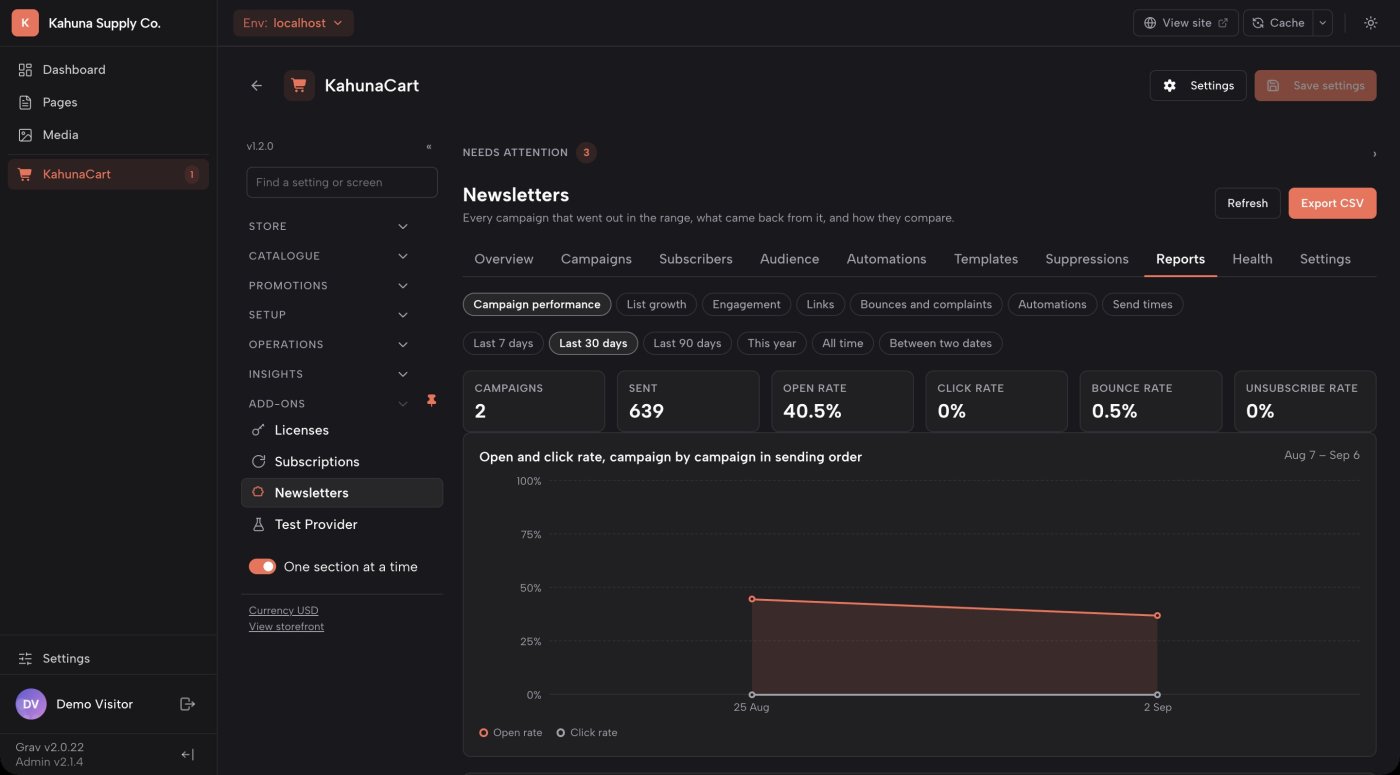Click the Export CSV button
The height and width of the screenshot is (775, 1400).
pos(1332,203)
